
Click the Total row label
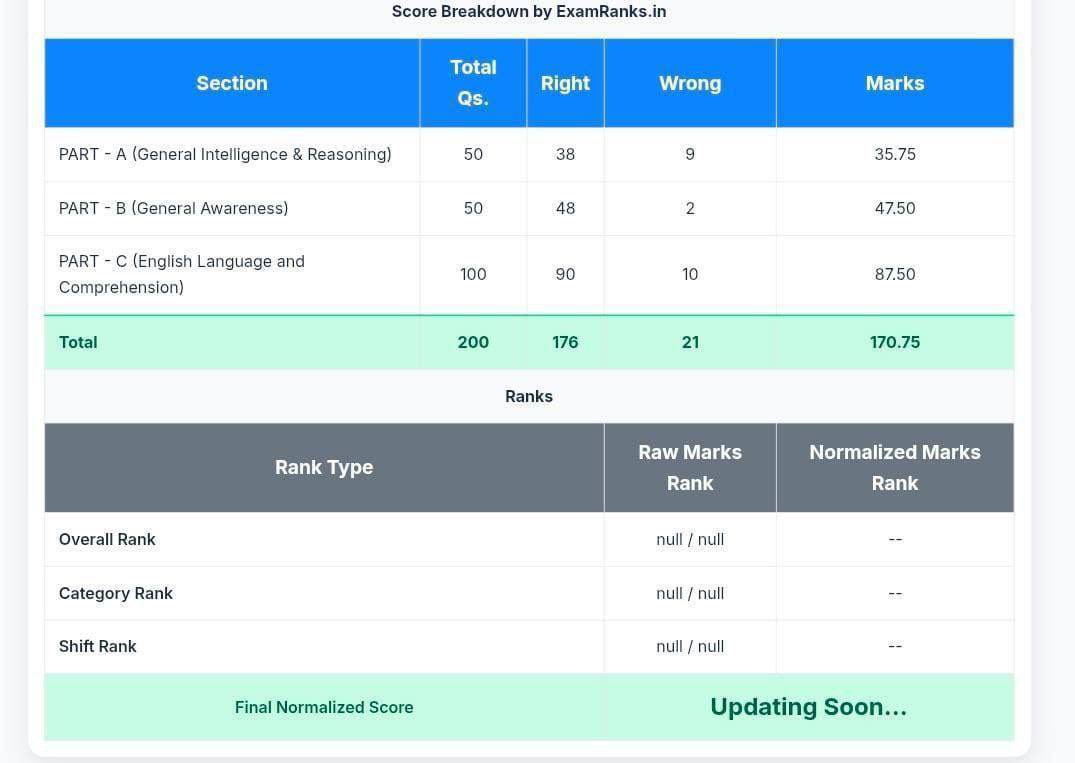coord(78,342)
